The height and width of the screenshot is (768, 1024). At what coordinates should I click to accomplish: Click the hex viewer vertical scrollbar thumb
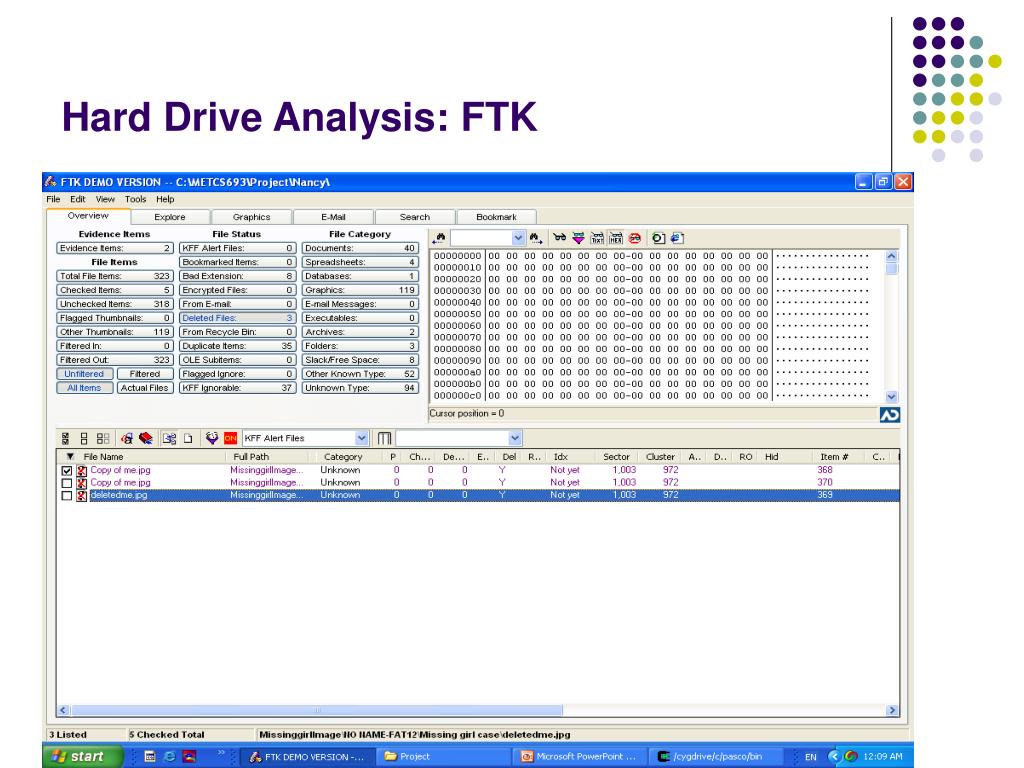click(x=891, y=268)
